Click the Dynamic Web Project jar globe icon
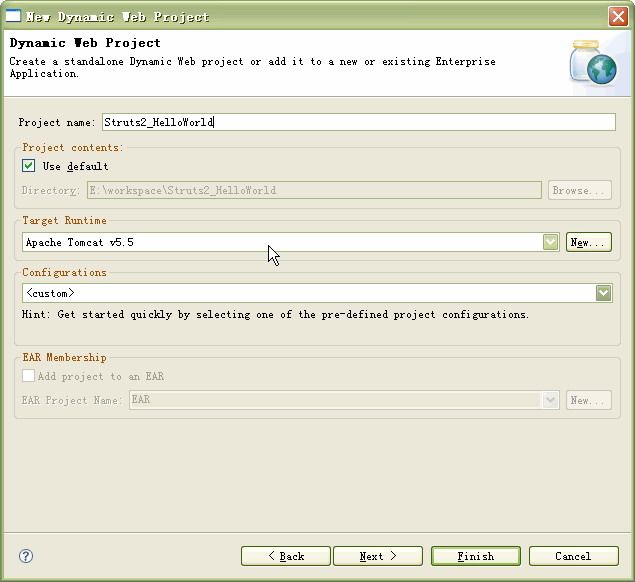 pos(593,62)
